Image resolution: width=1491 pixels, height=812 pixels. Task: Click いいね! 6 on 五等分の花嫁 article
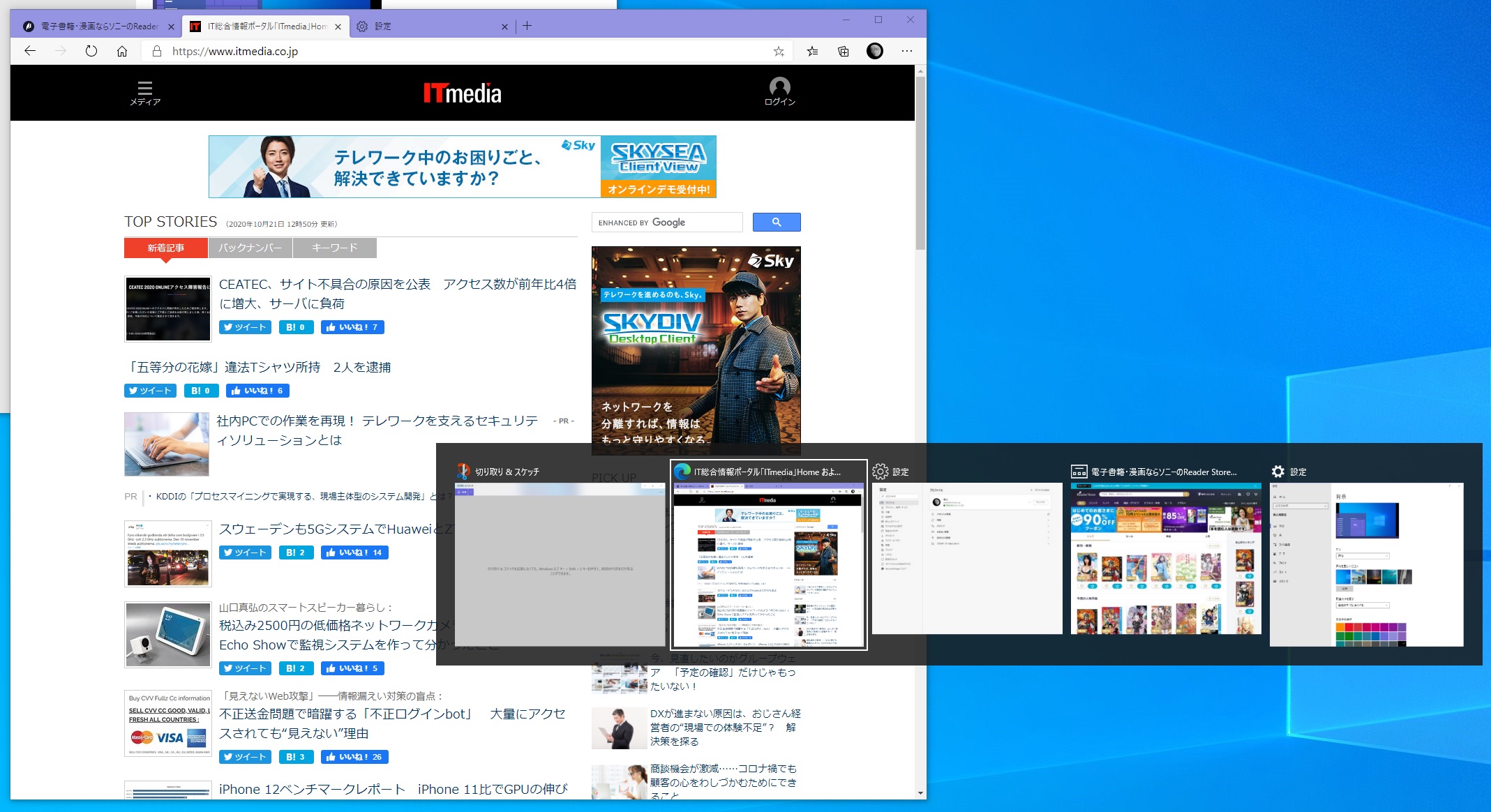(x=257, y=391)
